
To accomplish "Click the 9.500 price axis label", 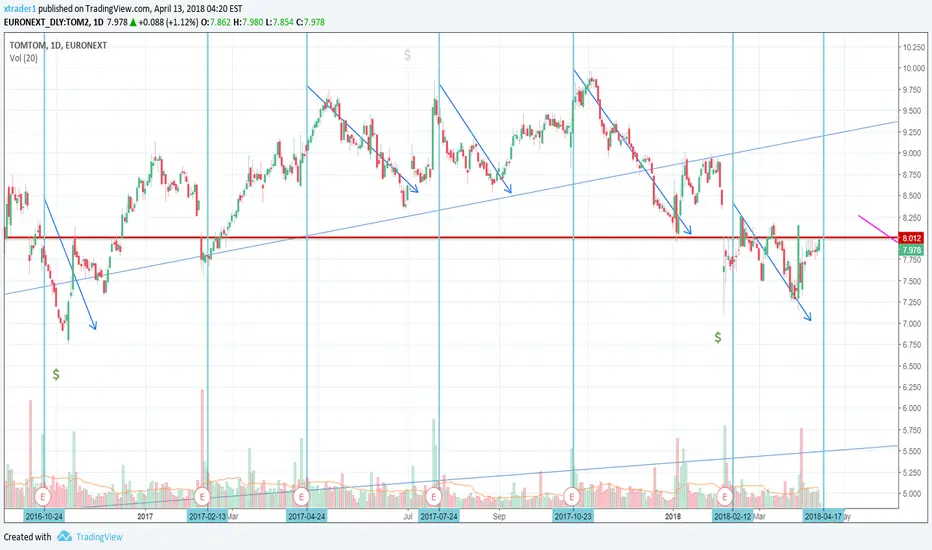I will 914,111.
